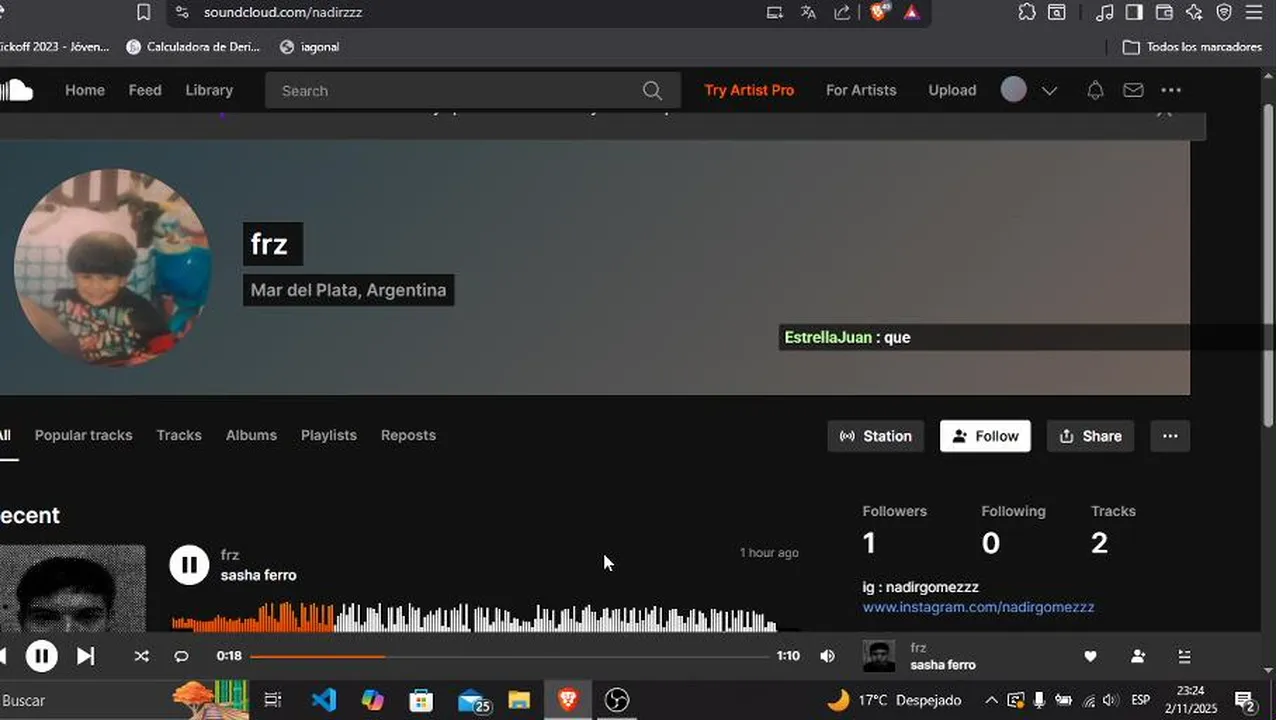
Task: Expand the user account dropdown chevron
Action: click(1049, 91)
